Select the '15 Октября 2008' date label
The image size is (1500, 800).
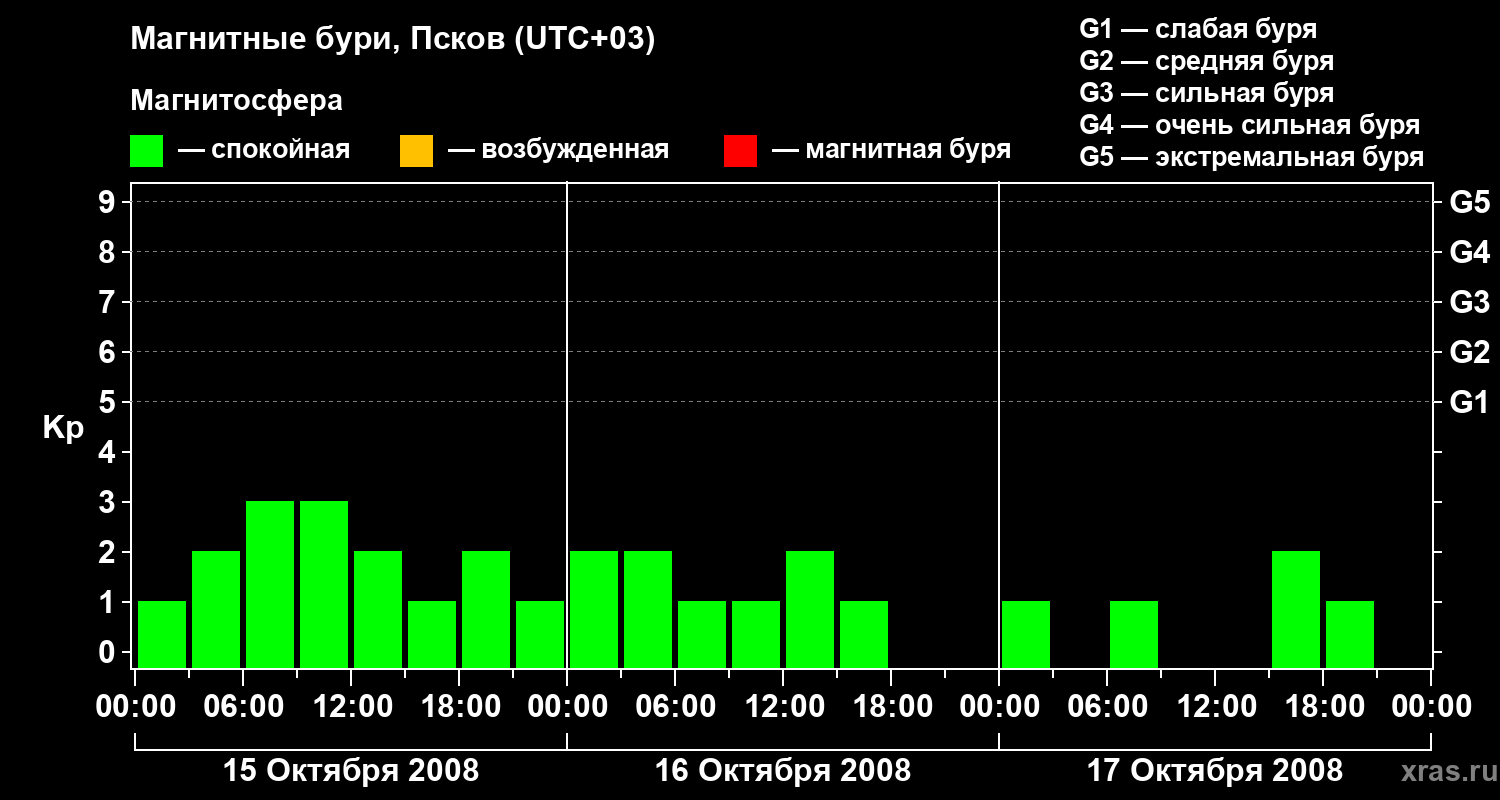click(x=351, y=771)
